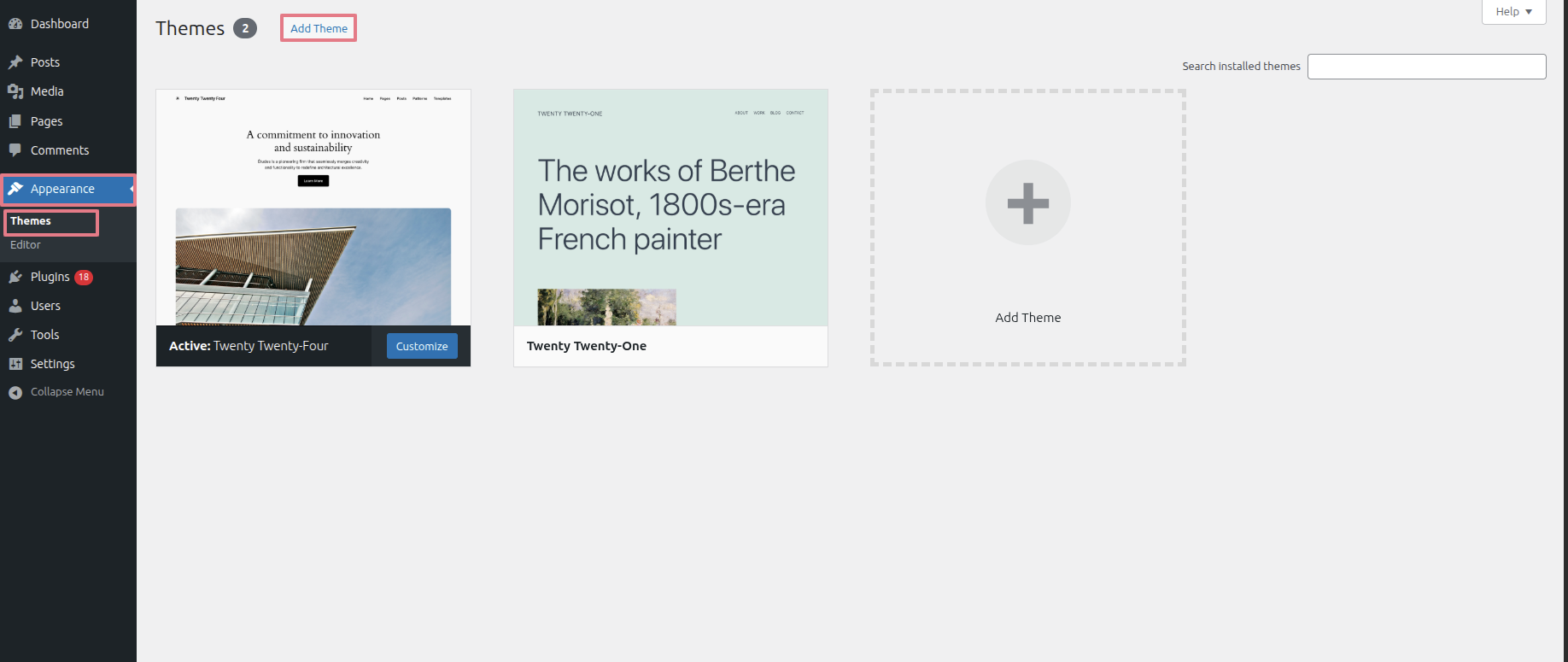Click the Users person icon
The height and width of the screenshot is (662, 1568).
pyautogui.click(x=15, y=306)
